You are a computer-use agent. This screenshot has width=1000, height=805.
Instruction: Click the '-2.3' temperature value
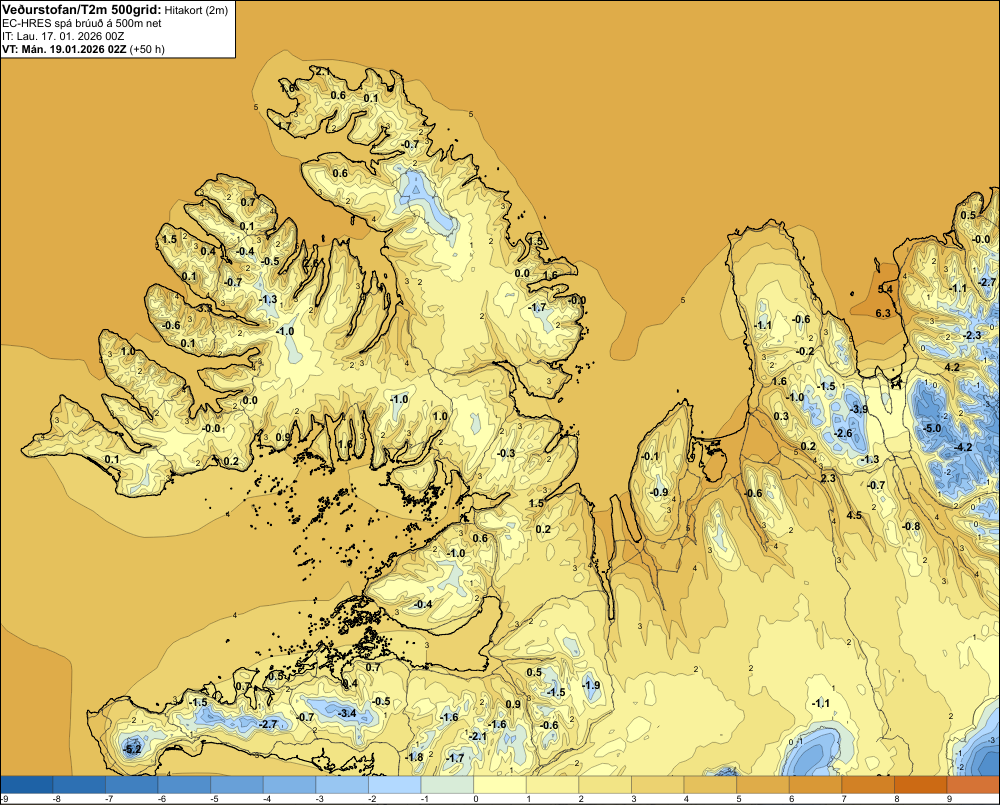coord(973,336)
